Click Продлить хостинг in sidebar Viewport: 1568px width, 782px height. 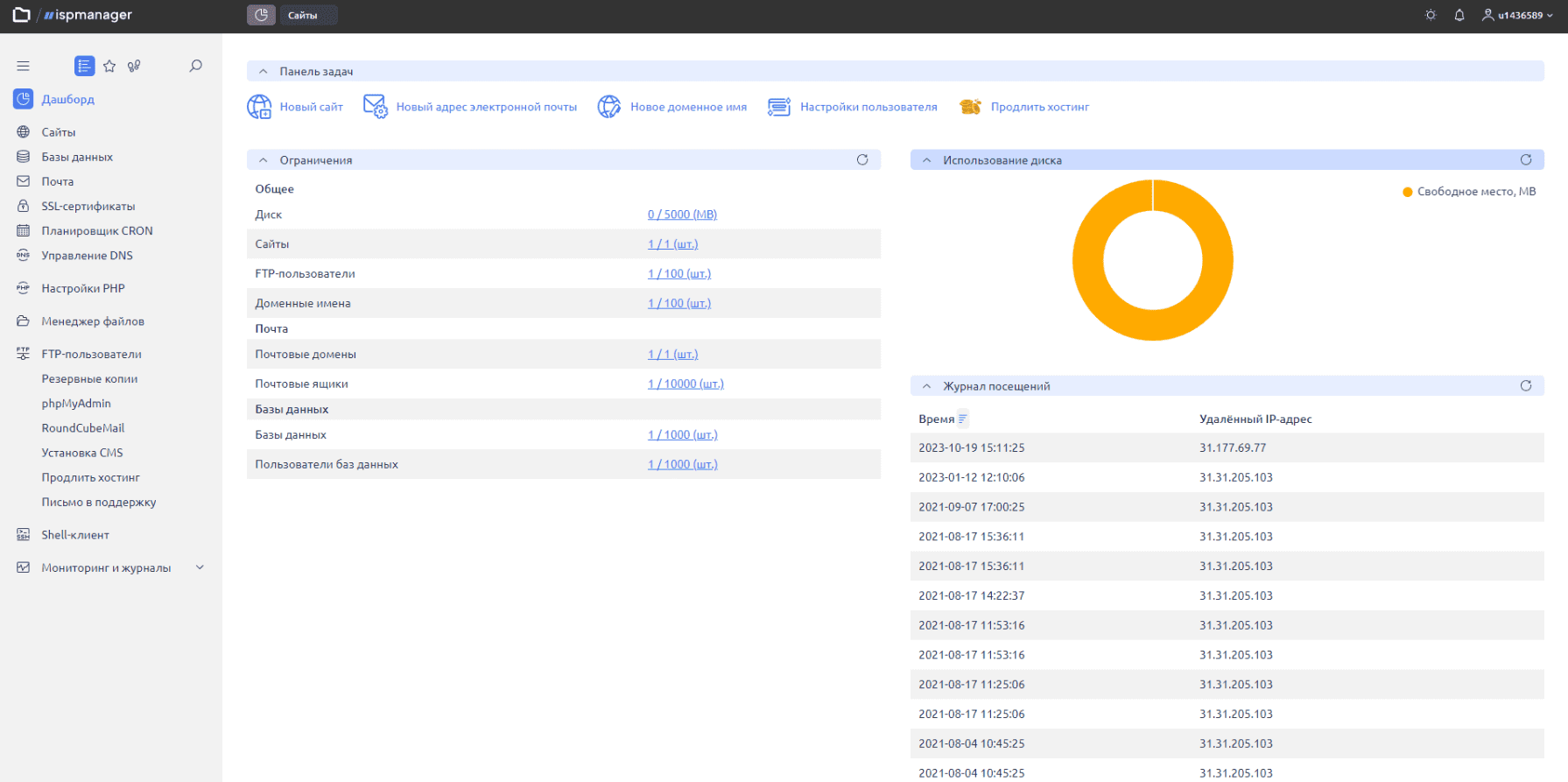91,477
